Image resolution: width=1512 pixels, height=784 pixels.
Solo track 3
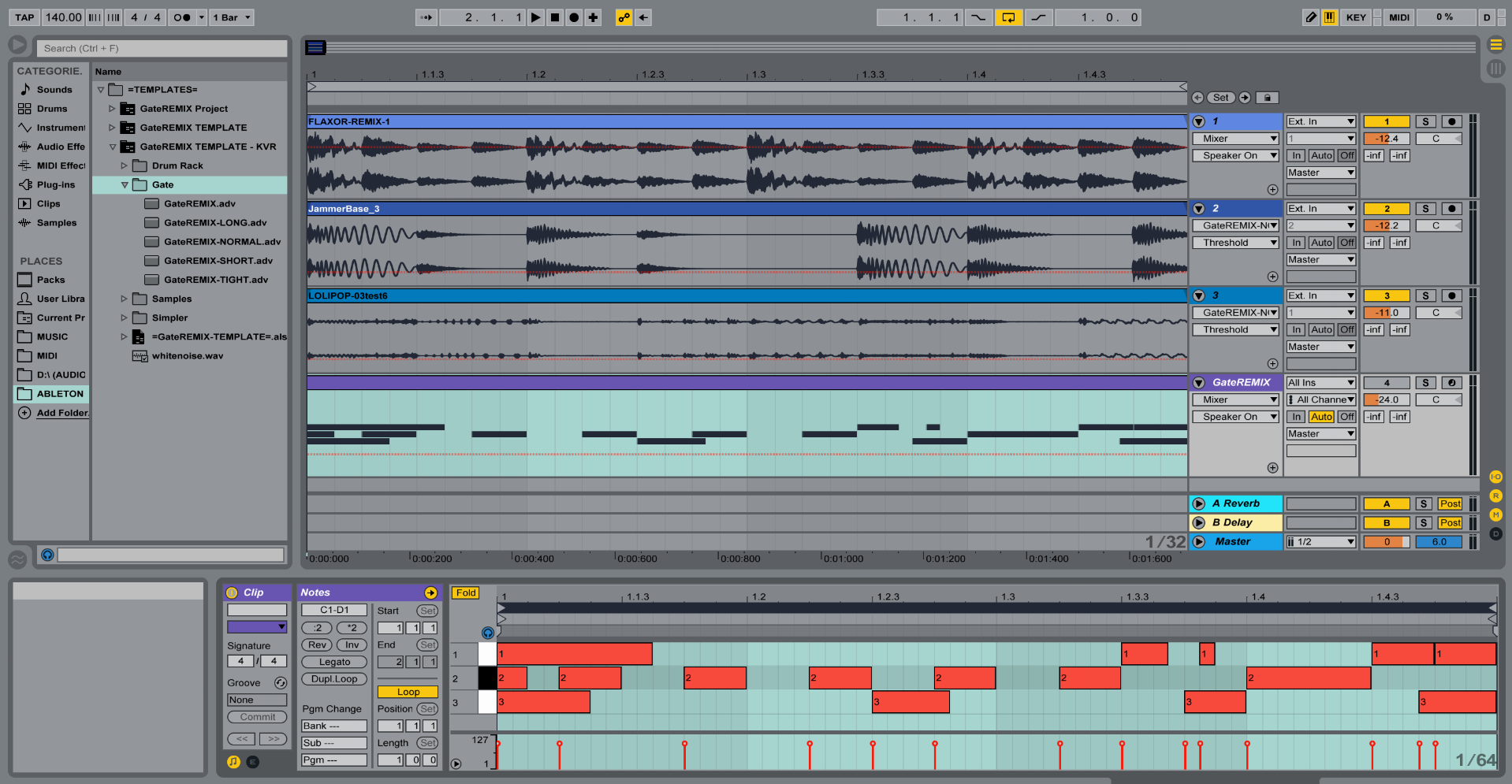[x=1425, y=295]
